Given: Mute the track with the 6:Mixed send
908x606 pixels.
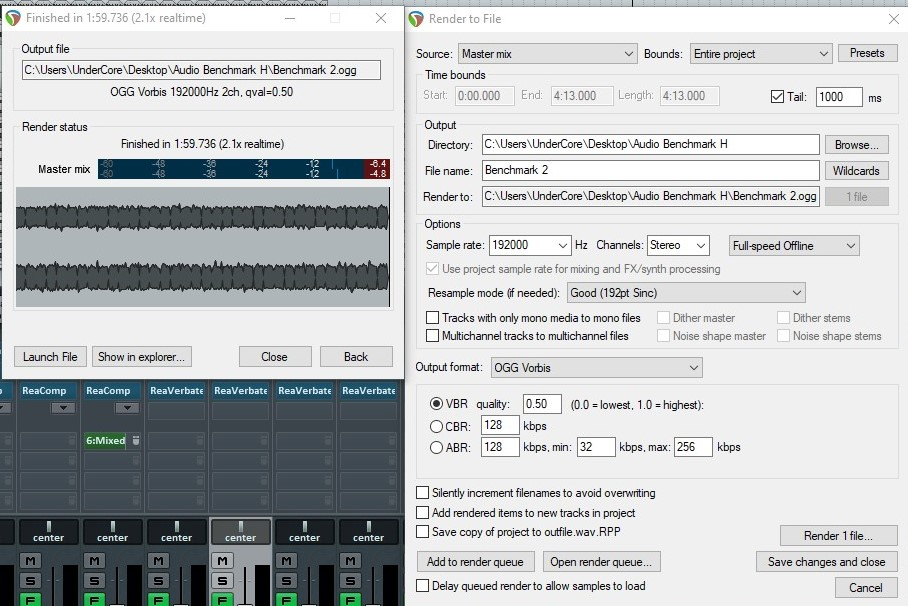Looking at the screenshot, I should pyautogui.click(x=92, y=561).
